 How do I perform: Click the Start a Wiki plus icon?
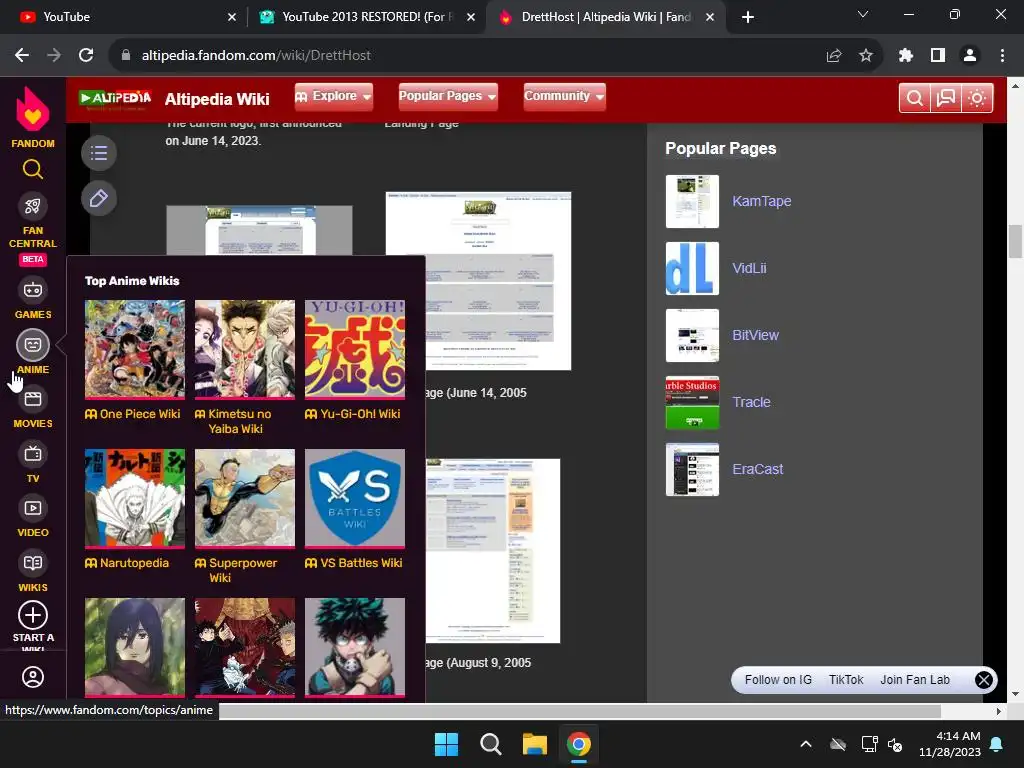point(33,615)
